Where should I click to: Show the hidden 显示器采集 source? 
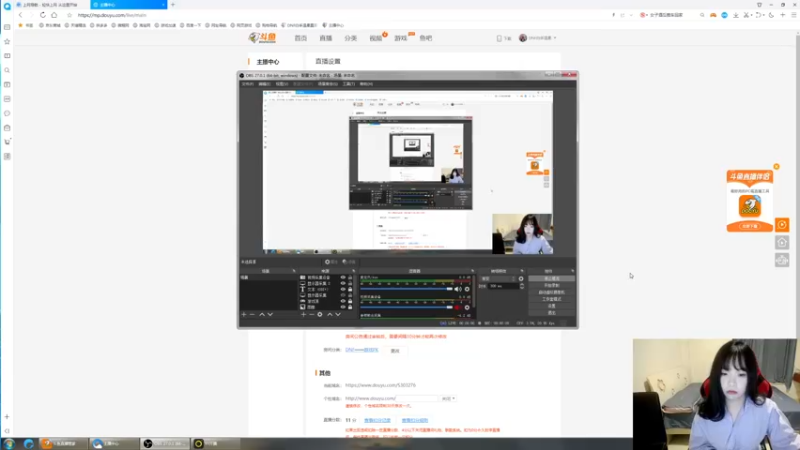click(343, 295)
